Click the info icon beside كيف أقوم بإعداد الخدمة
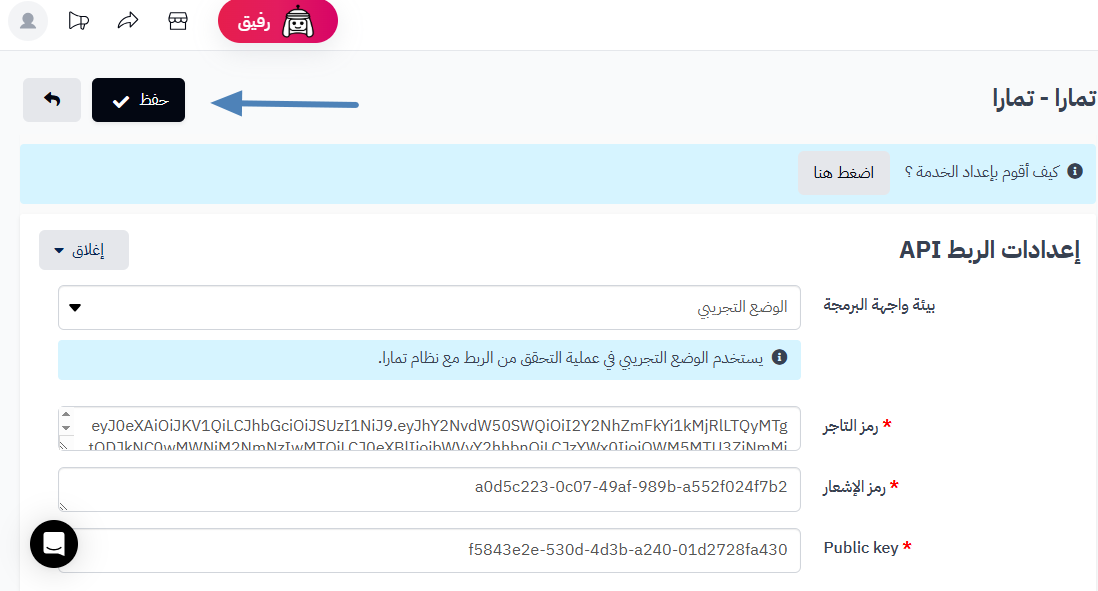The height and width of the screenshot is (591, 1098). click(1075, 171)
